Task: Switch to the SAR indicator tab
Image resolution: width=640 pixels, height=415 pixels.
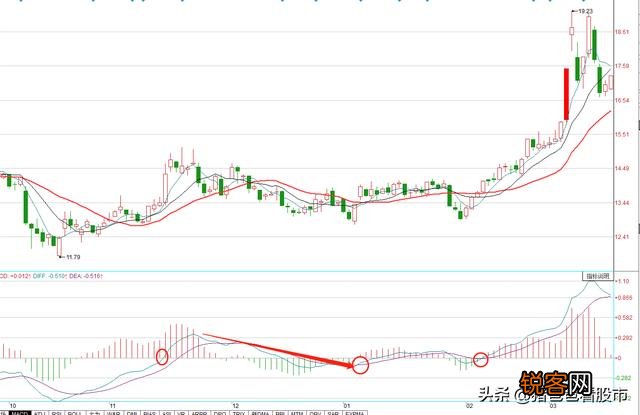Action: point(333,413)
